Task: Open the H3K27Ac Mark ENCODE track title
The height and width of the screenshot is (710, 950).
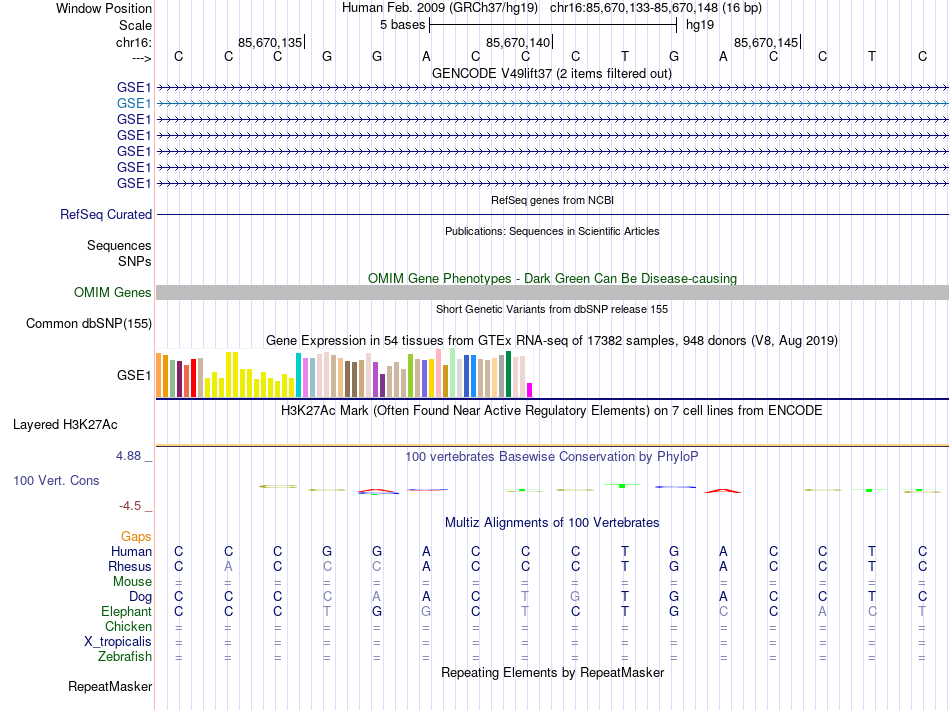Action: [552, 411]
